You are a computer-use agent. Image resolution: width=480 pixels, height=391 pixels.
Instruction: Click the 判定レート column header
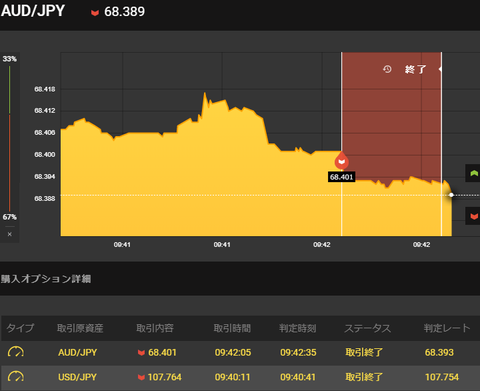click(447, 328)
